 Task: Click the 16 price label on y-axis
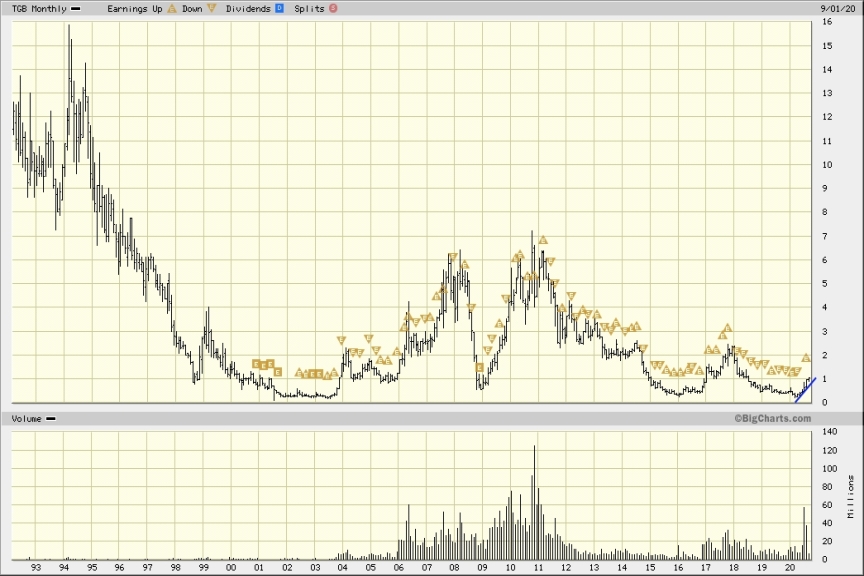click(x=827, y=46)
